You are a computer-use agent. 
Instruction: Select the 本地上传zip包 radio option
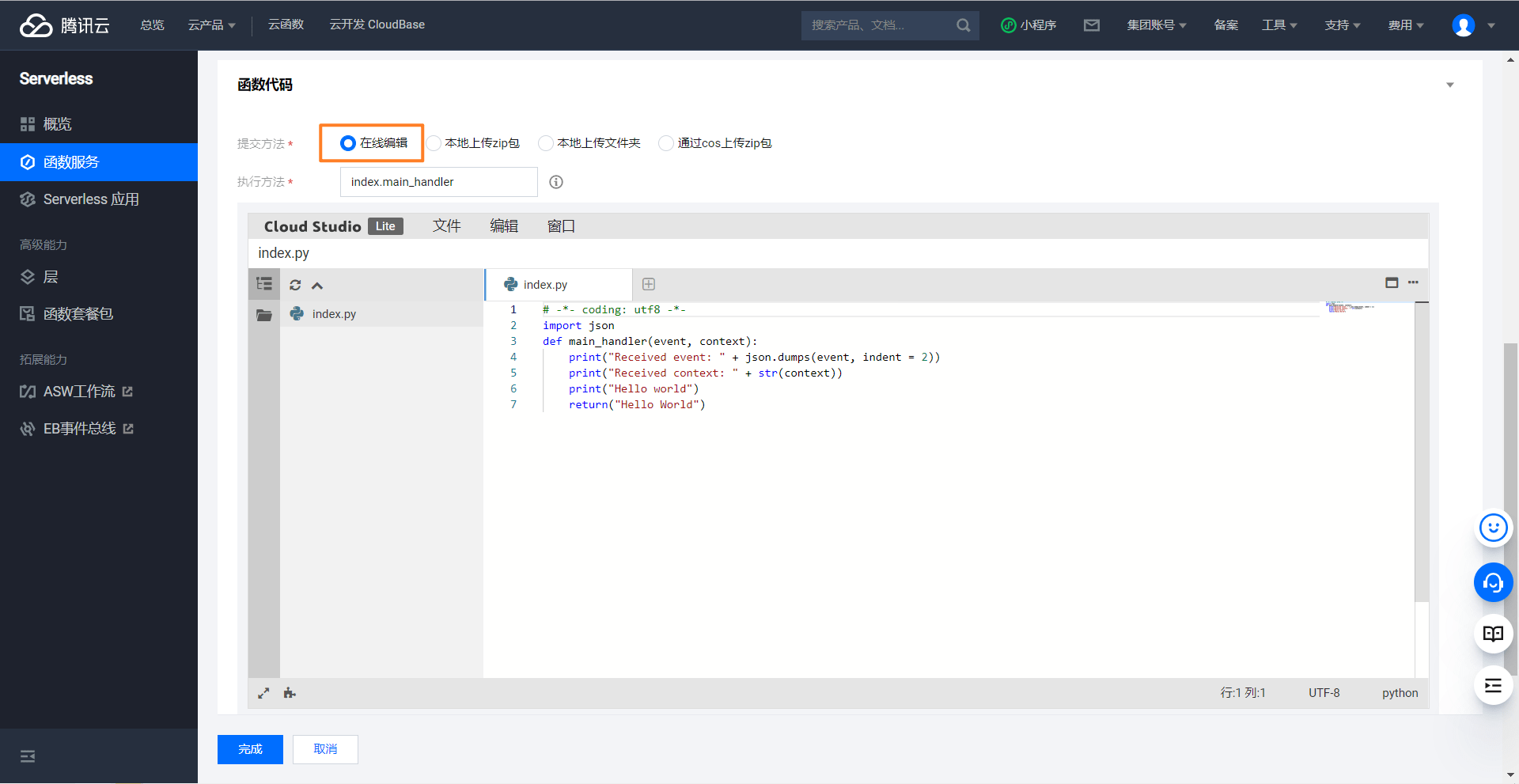coord(434,143)
